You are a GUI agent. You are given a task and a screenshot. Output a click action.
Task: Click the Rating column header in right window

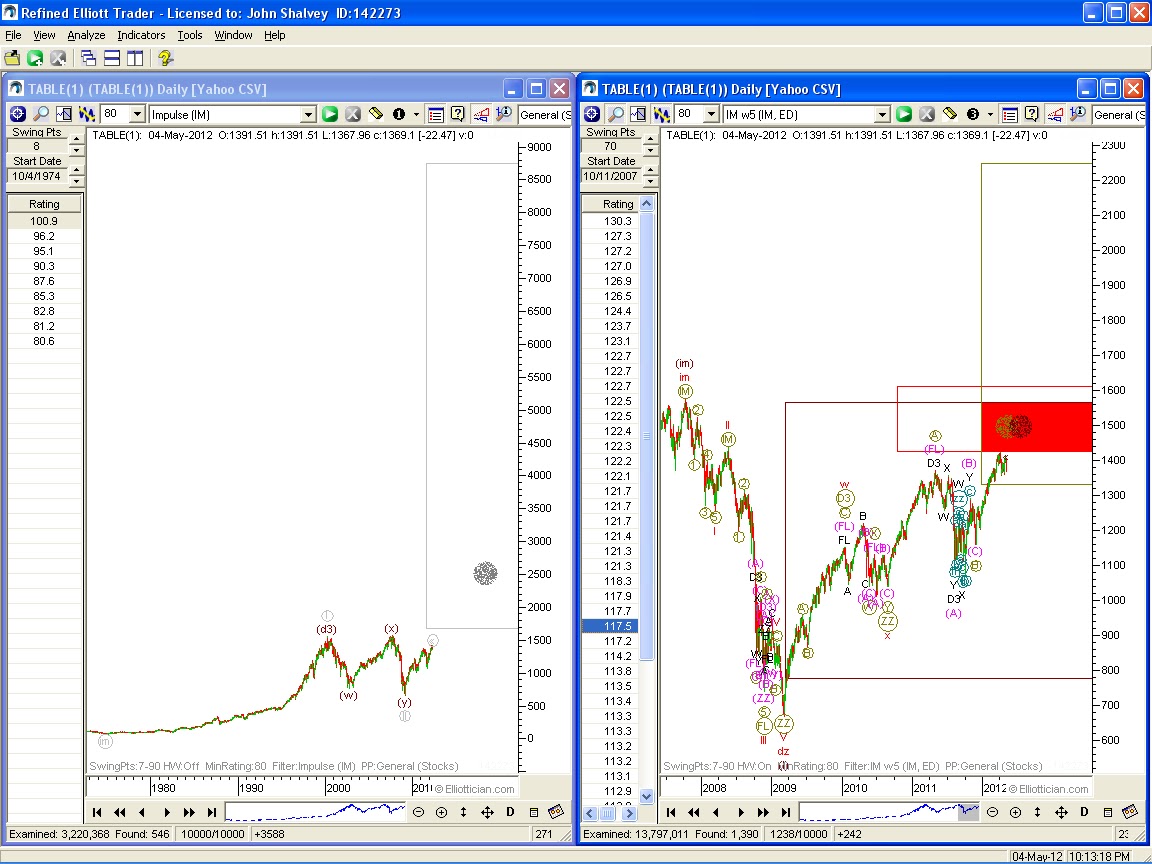[x=611, y=204]
